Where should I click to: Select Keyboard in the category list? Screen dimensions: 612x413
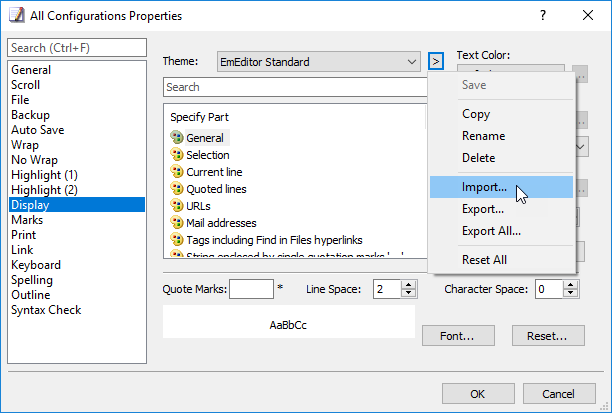coord(36,265)
